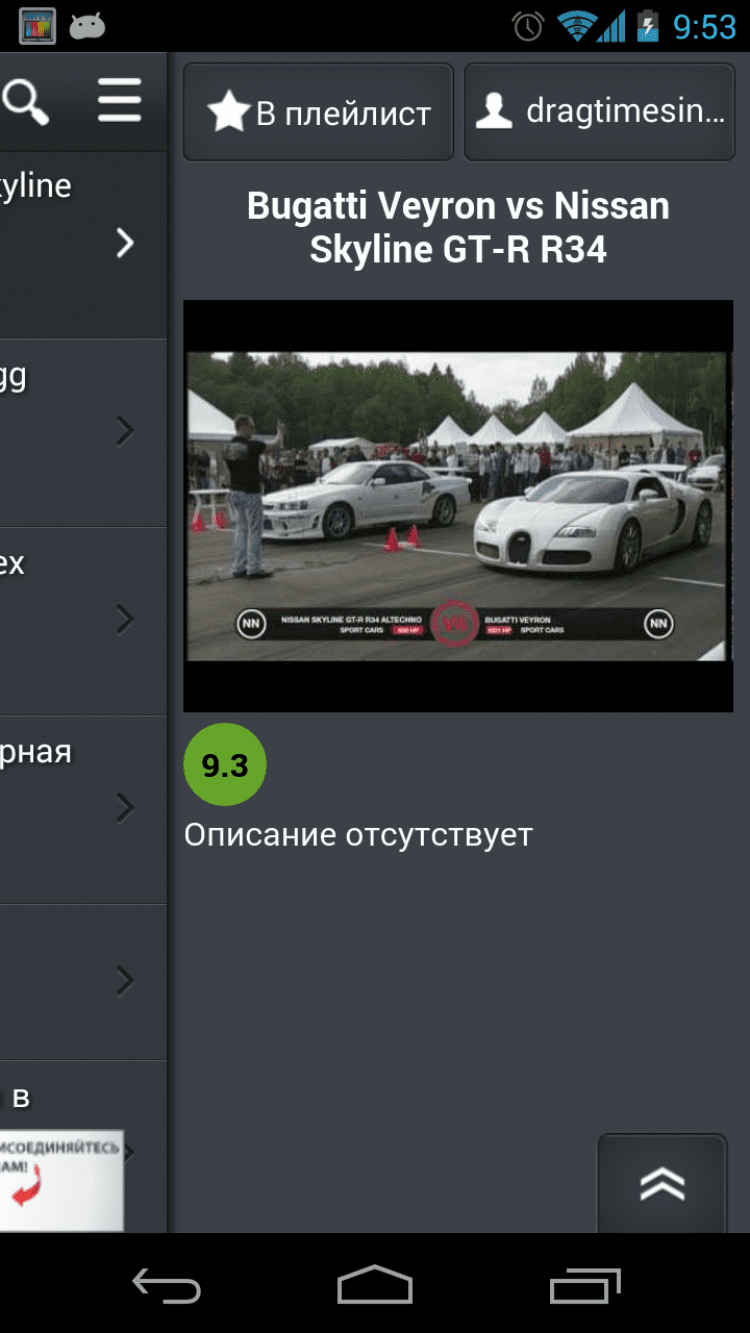Tap the star icon in В плейлист

[228, 113]
